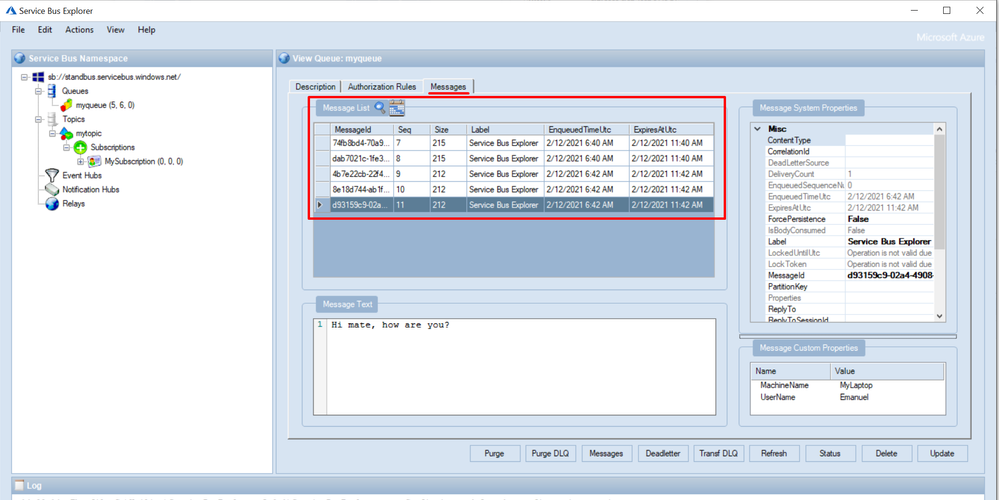The width and height of the screenshot is (999, 500).
Task: Click the Messages button at the bottom
Action: pyautogui.click(x=607, y=454)
